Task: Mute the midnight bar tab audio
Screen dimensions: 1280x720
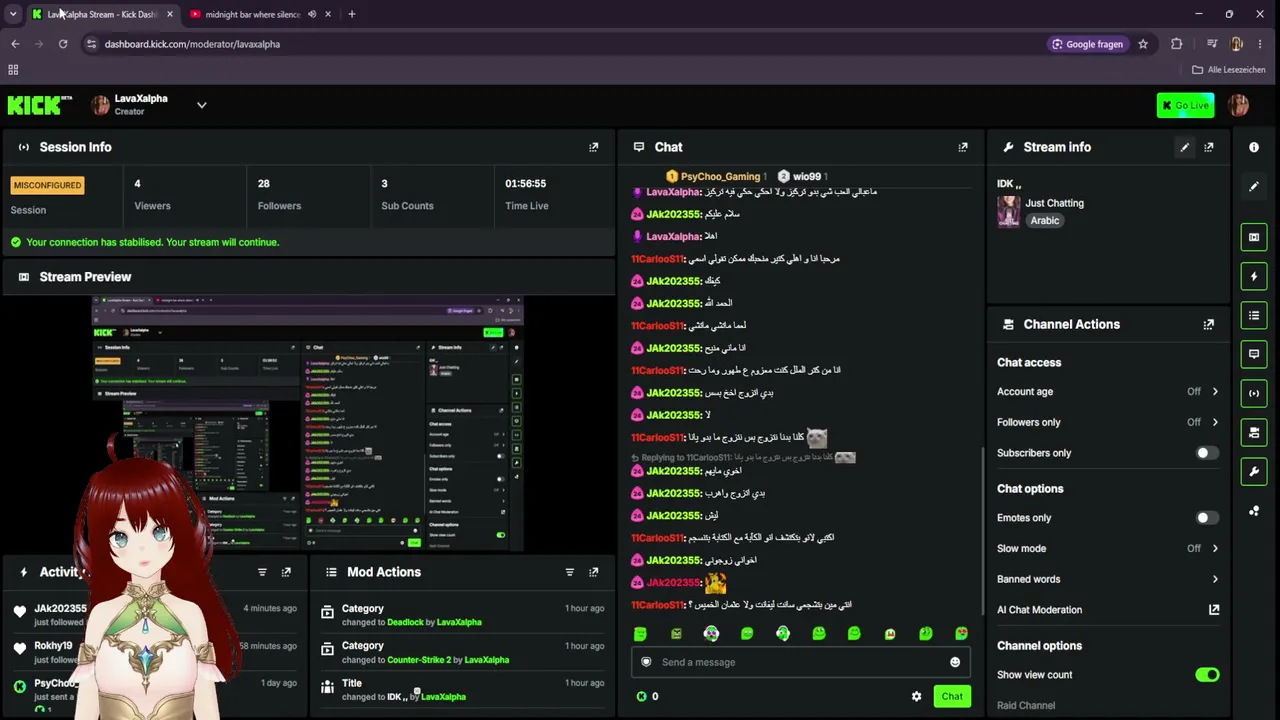Action: pyautogui.click(x=312, y=14)
